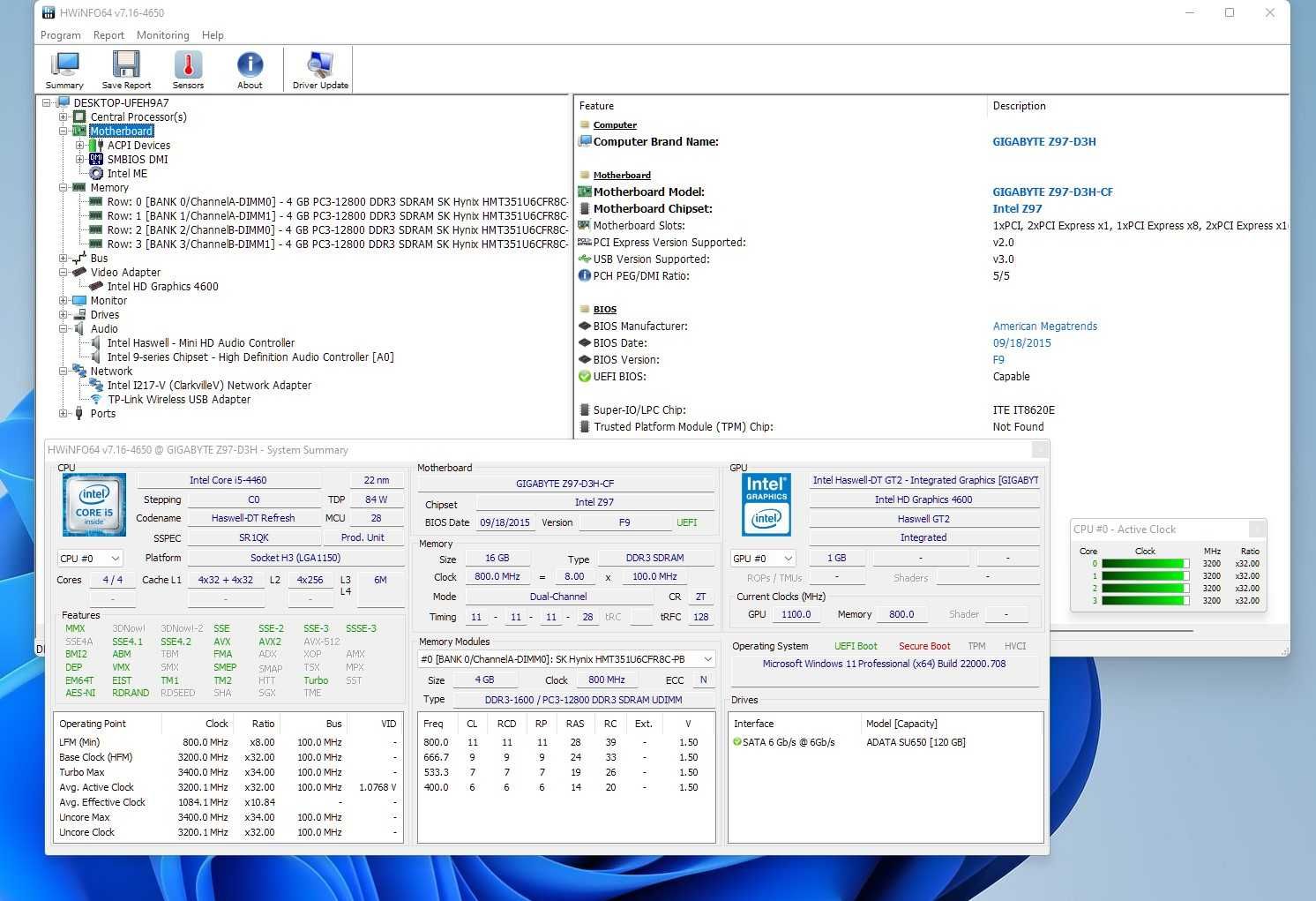Click the icon next to Motherboard Model

coord(584,191)
